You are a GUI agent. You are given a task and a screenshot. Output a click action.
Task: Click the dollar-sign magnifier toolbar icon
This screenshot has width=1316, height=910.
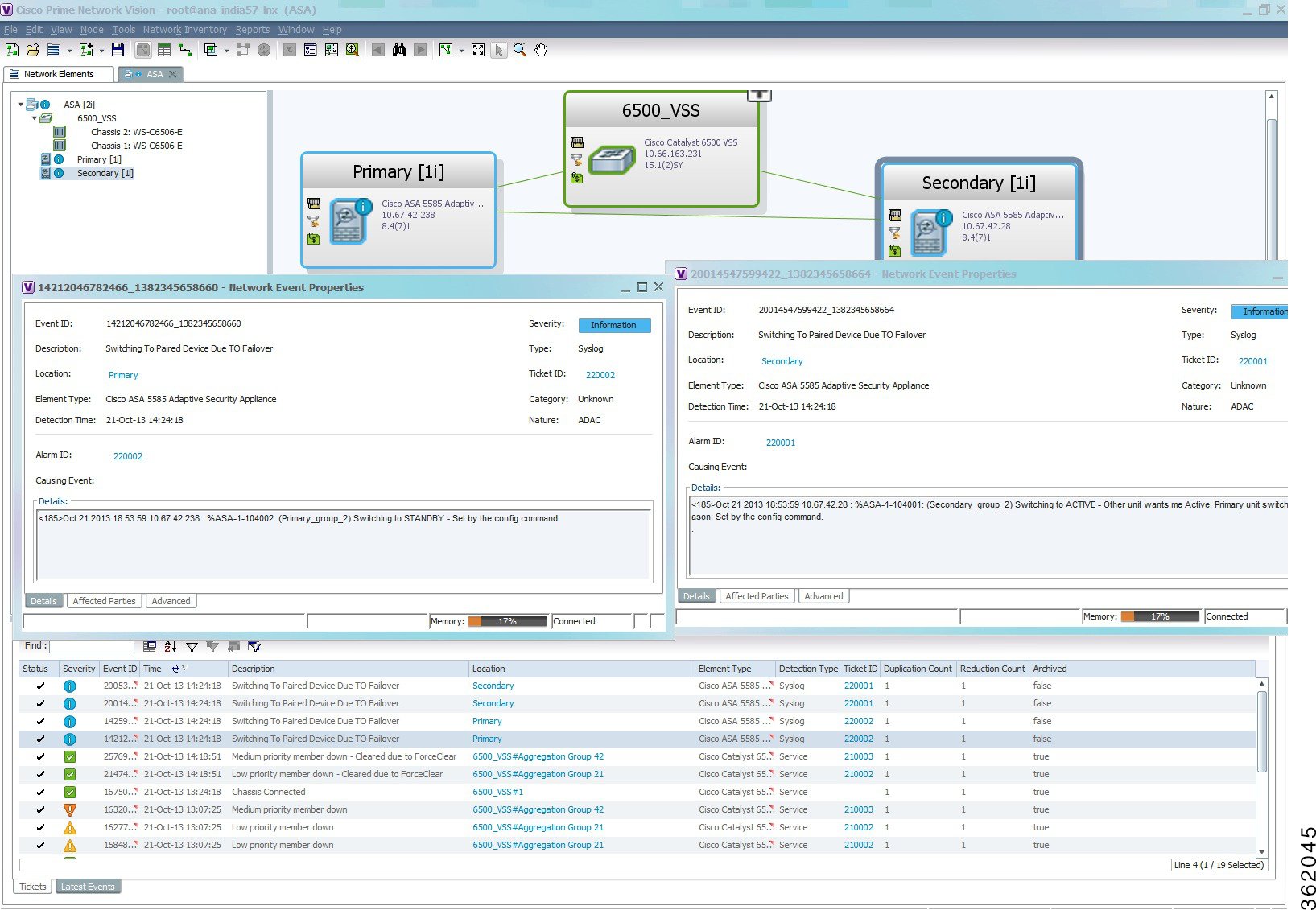click(x=352, y=50)
